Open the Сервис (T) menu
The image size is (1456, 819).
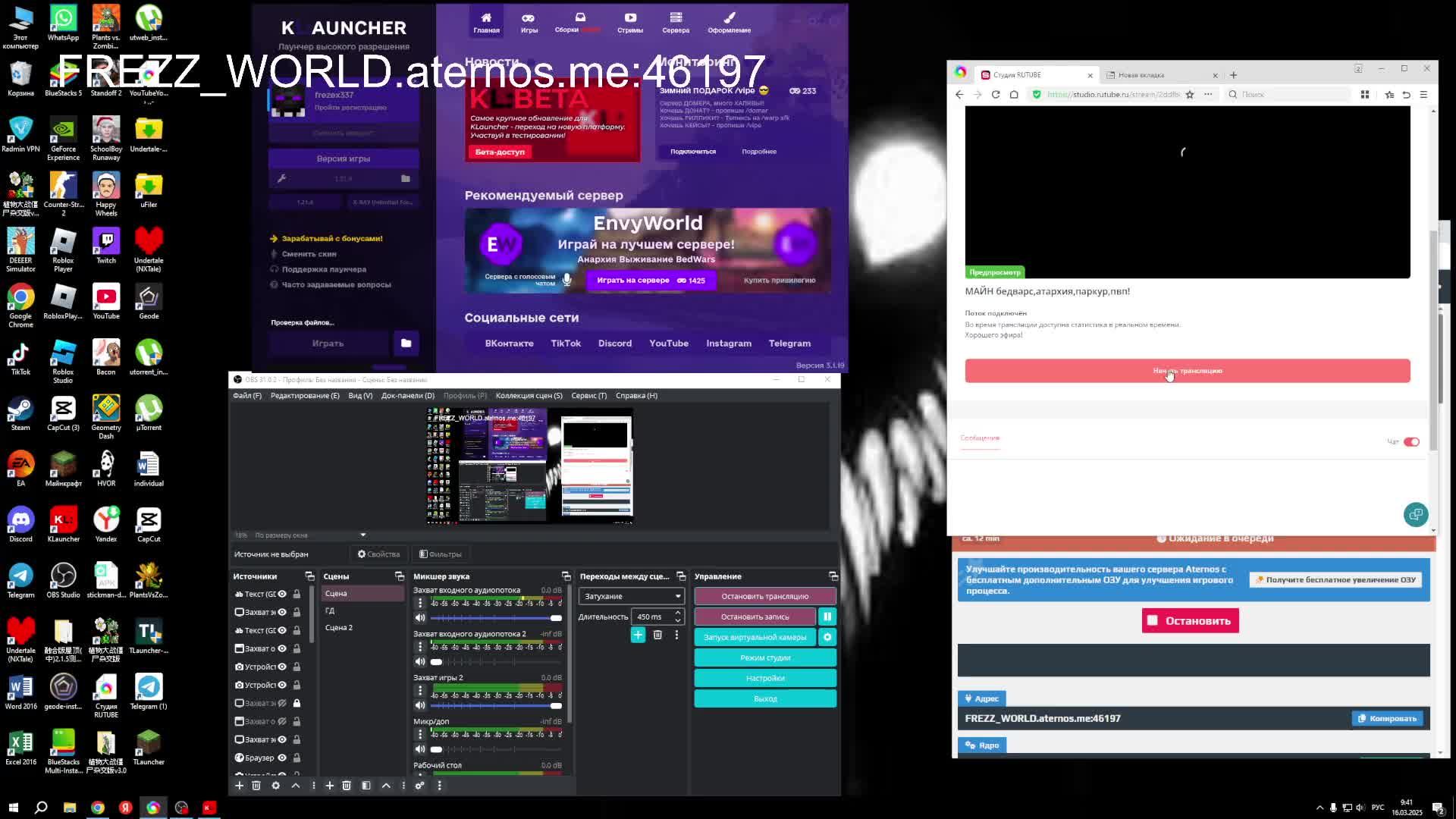[x=588, y=396]
